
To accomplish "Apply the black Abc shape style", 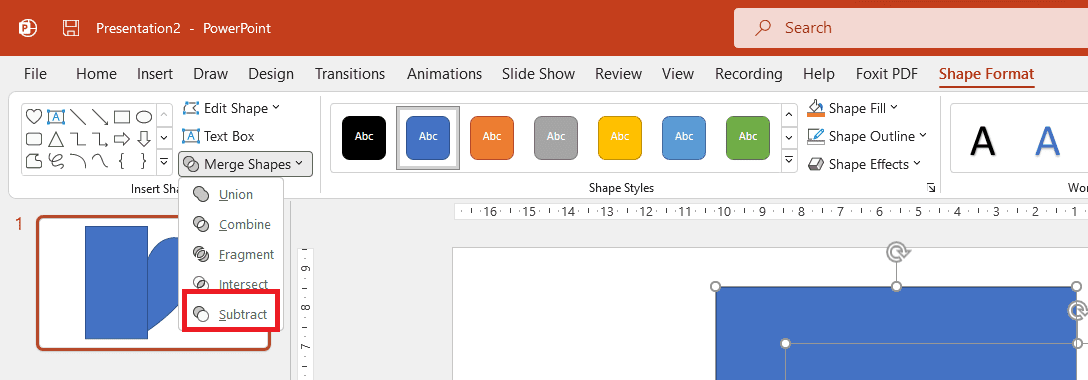I will pyautogui.click(x=364, y=137).
